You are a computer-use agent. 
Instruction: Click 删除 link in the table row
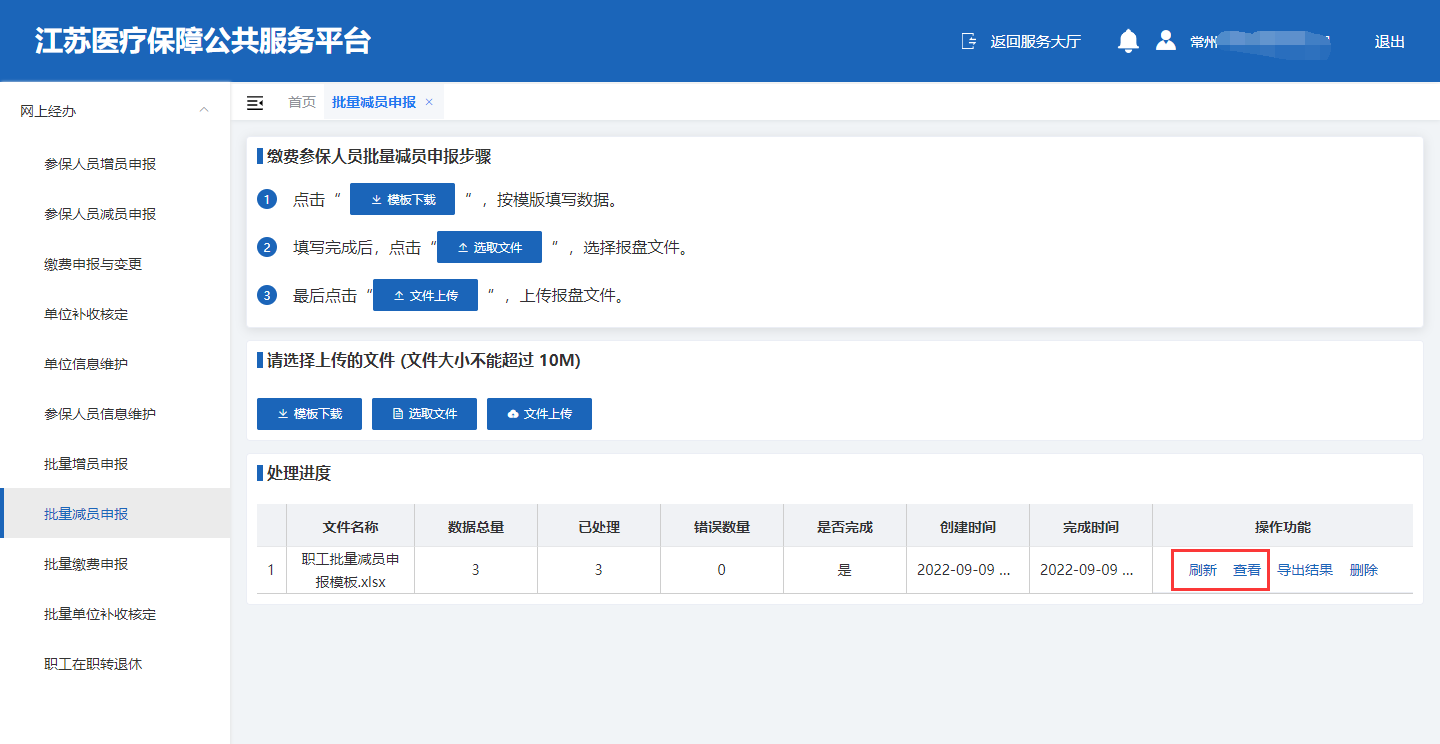(1363, 570)
